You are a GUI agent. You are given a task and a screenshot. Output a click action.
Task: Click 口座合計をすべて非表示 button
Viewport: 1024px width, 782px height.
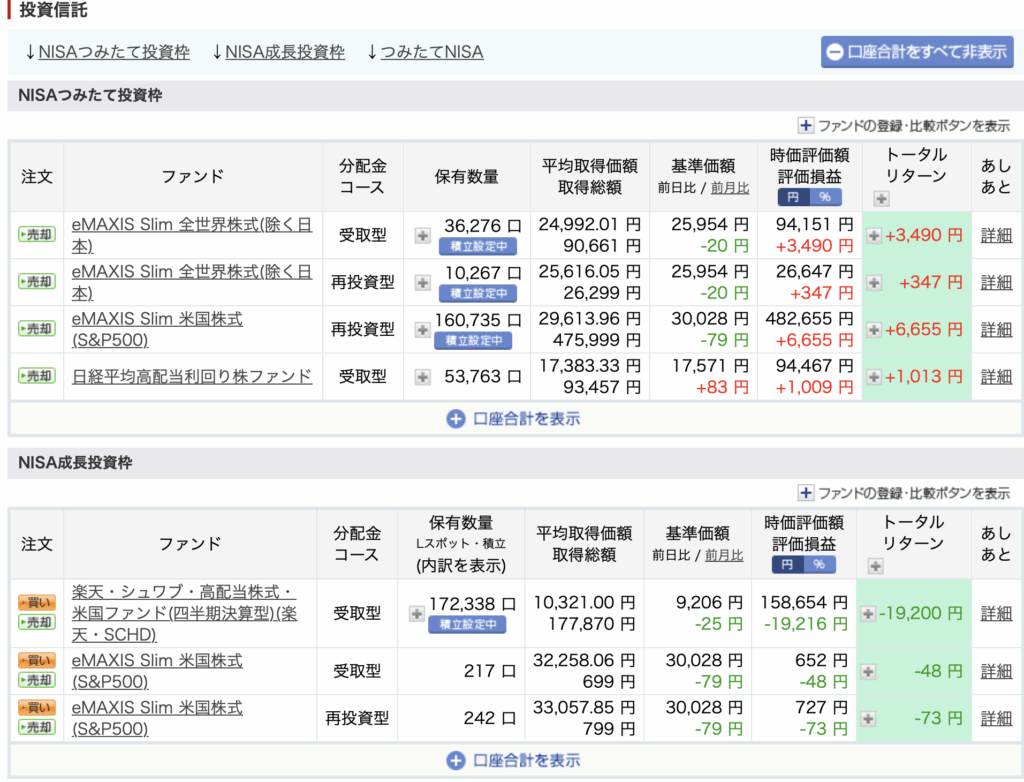917,52
